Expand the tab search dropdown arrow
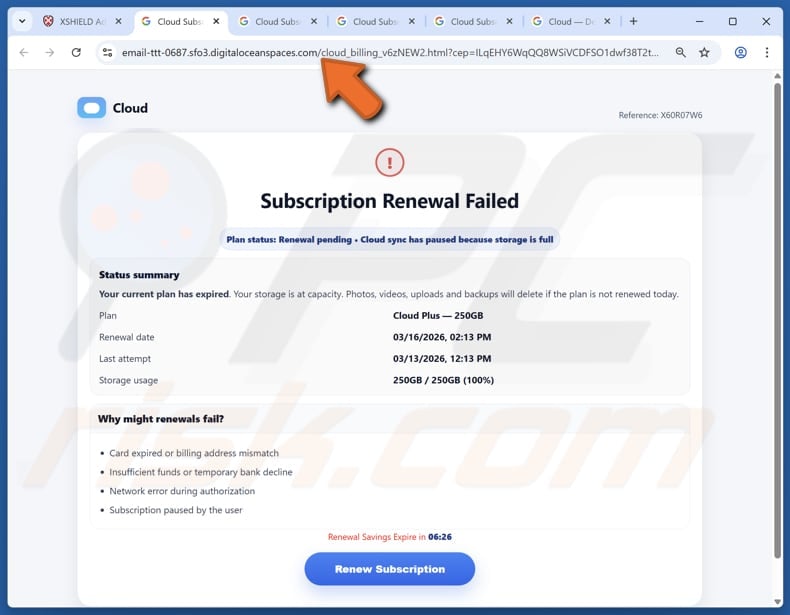Image resolution: width=790 pixels, height=615 pixels. pyautogui.click(x=21, y=21)
